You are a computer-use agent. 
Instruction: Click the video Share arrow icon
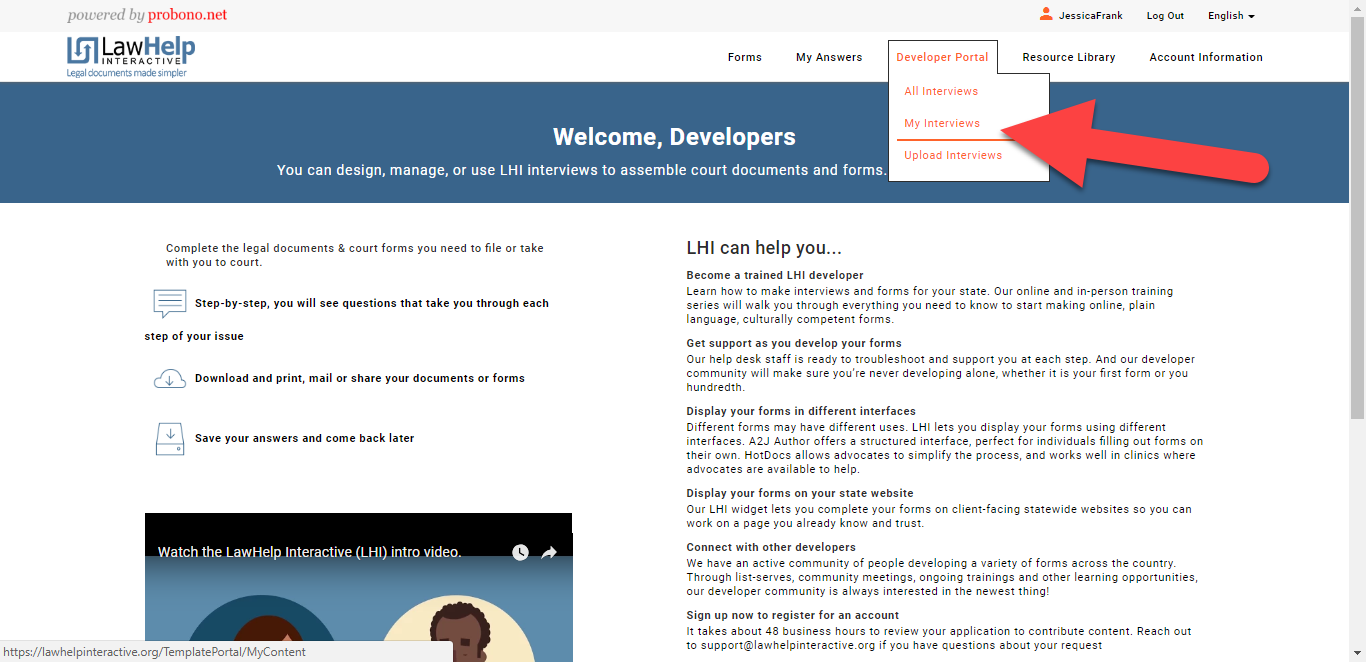point(549,552)
